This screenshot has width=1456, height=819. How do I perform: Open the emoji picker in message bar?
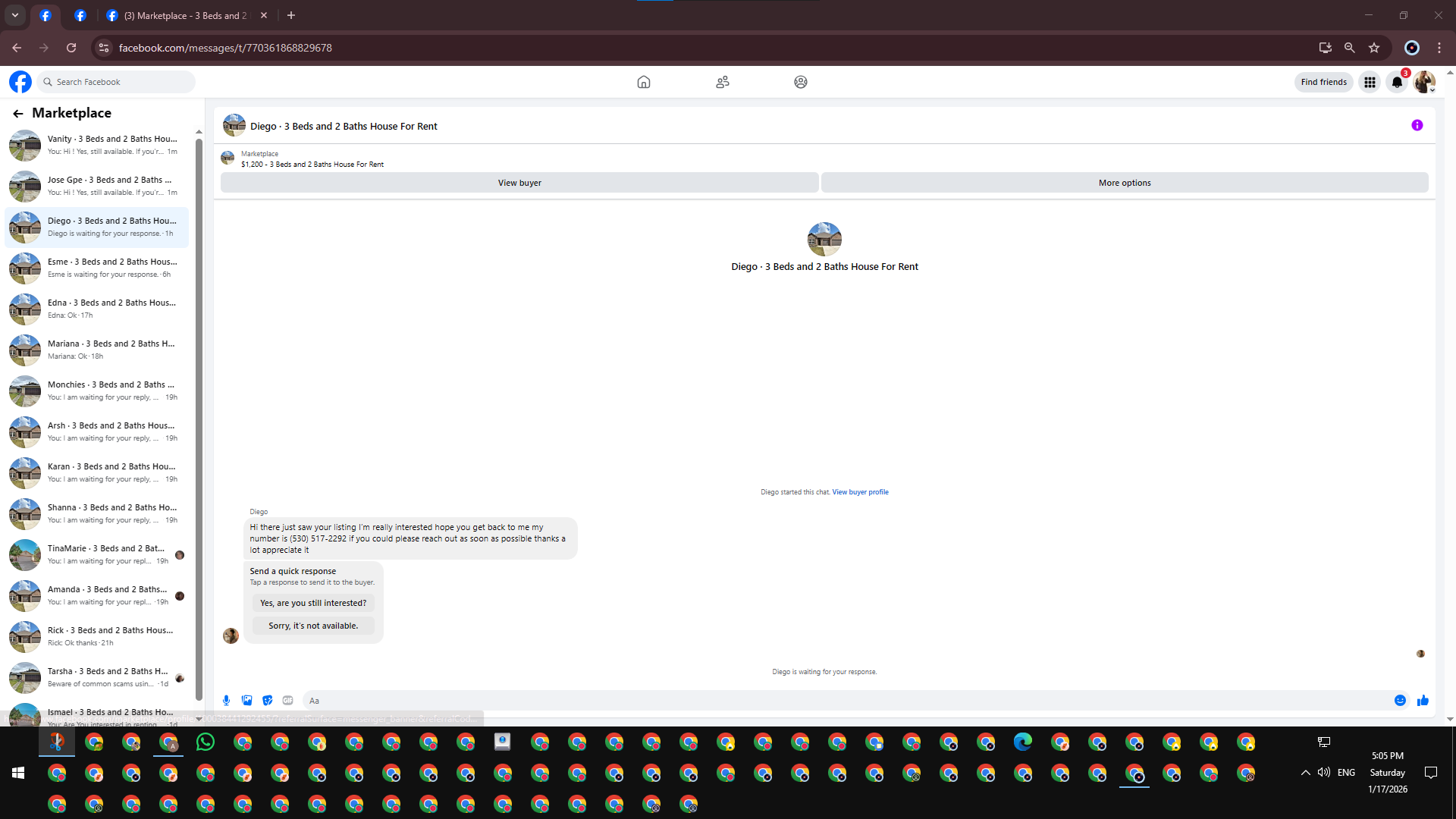pos(1400,701)
